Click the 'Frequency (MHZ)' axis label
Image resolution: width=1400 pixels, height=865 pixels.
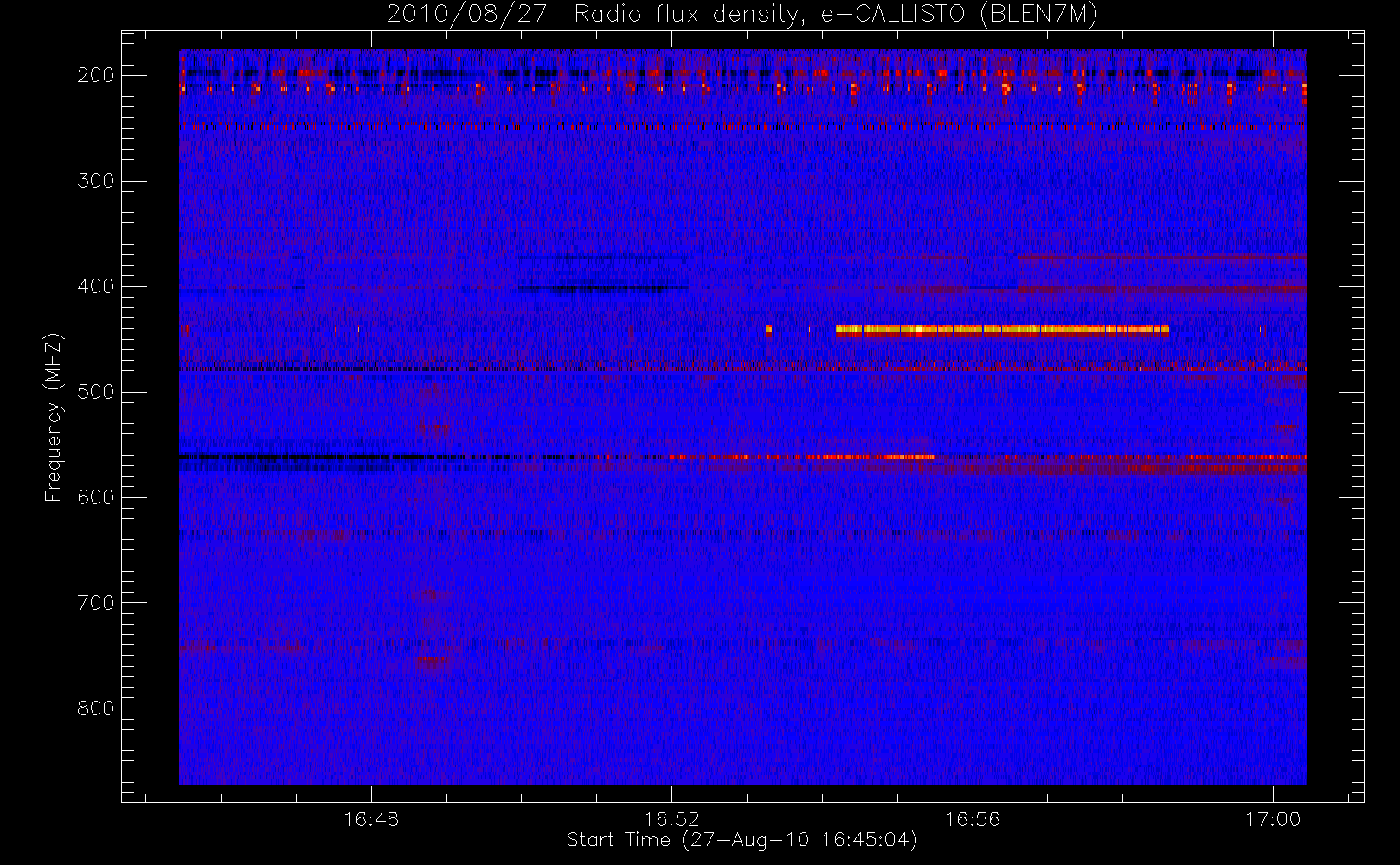(x=54, y=417)
